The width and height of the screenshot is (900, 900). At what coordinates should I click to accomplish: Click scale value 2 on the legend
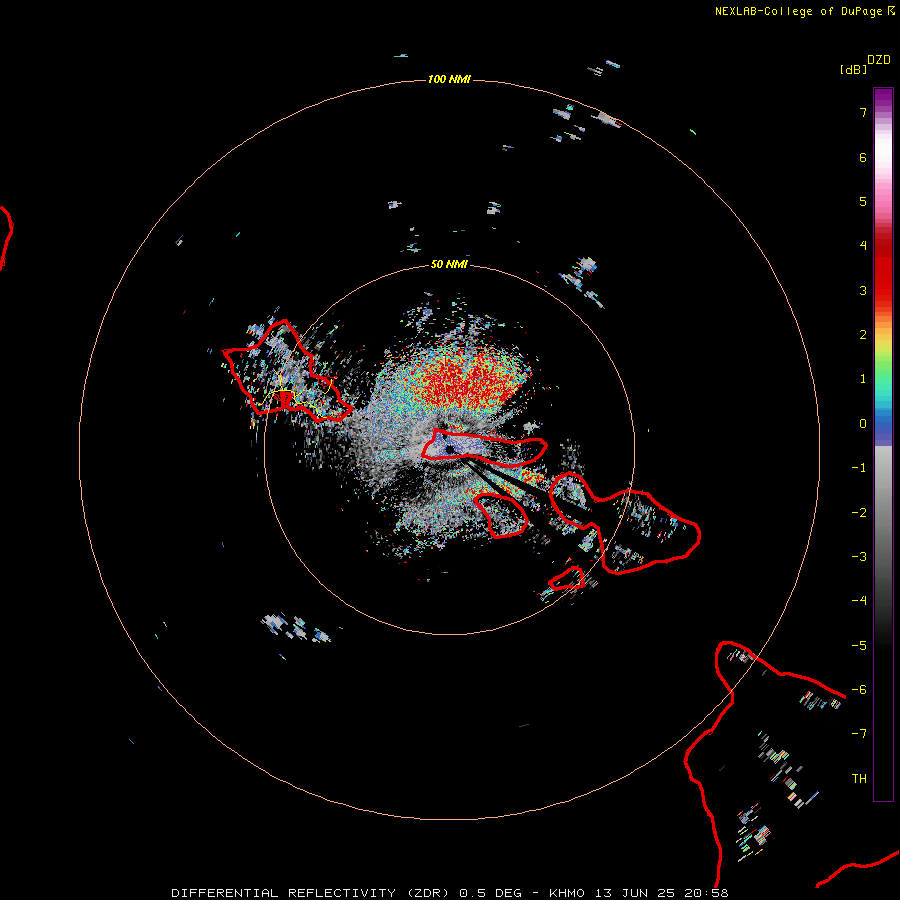(x=863, y=335)
